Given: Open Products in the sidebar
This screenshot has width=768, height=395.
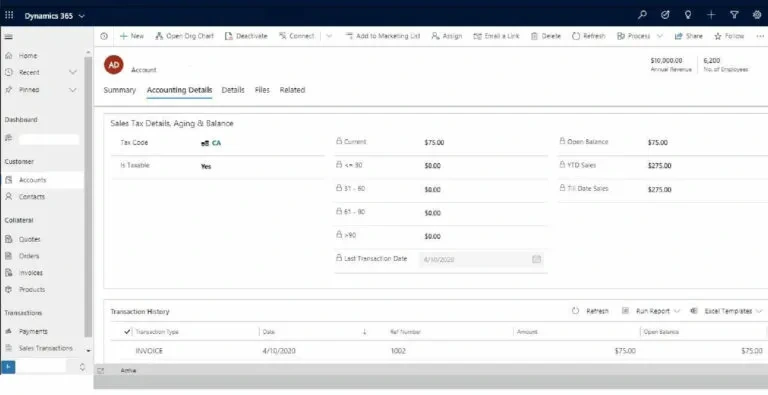Looking at the screenshot, I should [x=32, y=289].
